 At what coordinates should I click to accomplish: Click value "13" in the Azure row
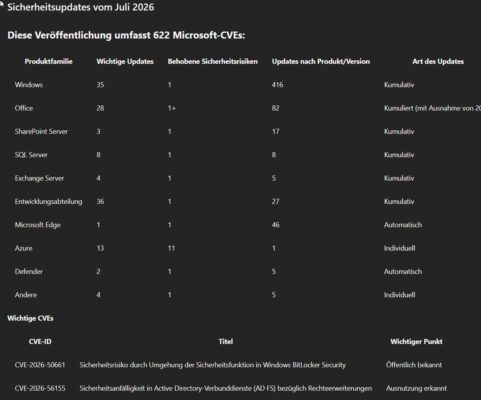(100, 248)
